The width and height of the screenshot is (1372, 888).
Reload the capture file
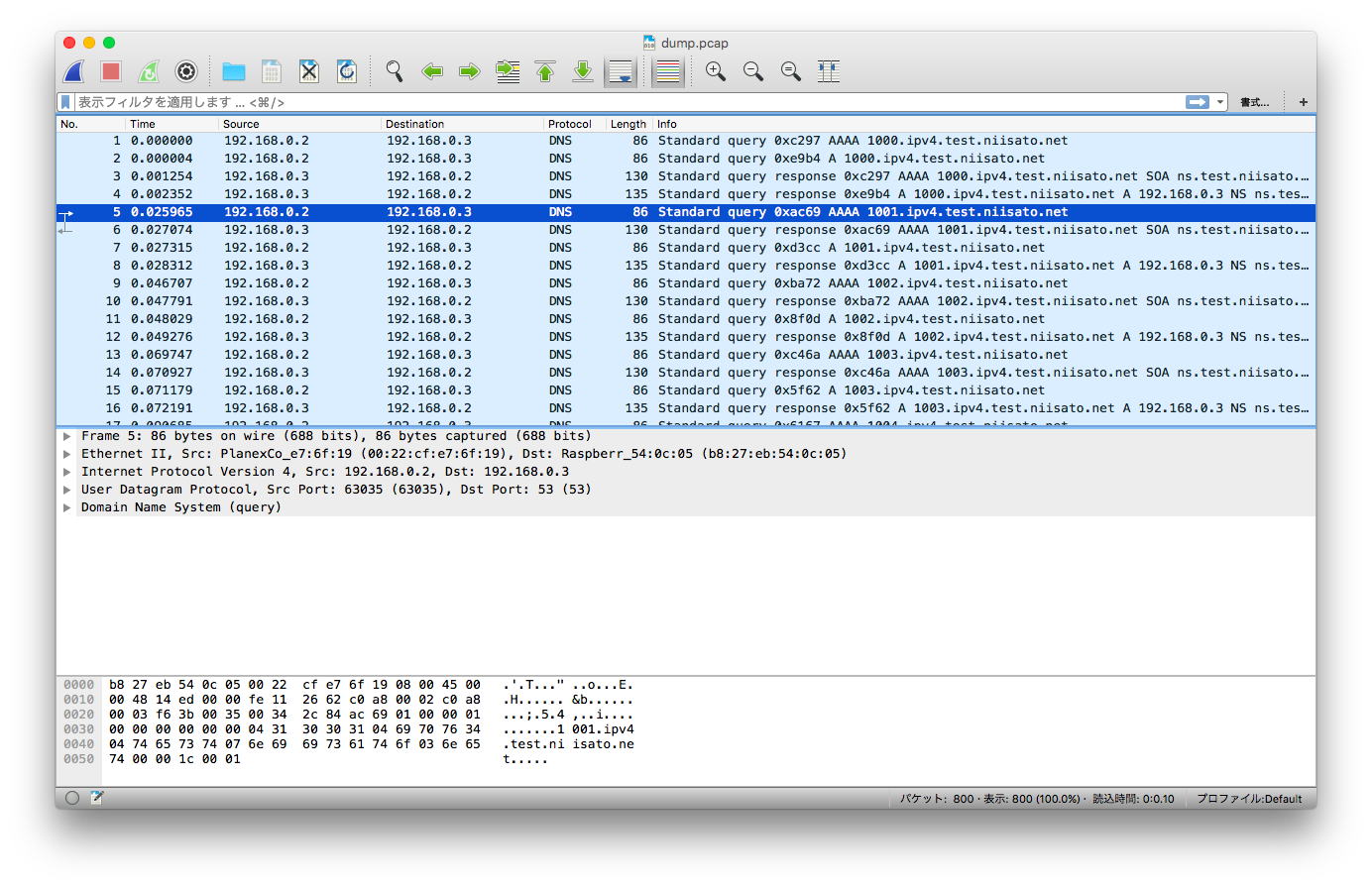[x=347, y=71]
